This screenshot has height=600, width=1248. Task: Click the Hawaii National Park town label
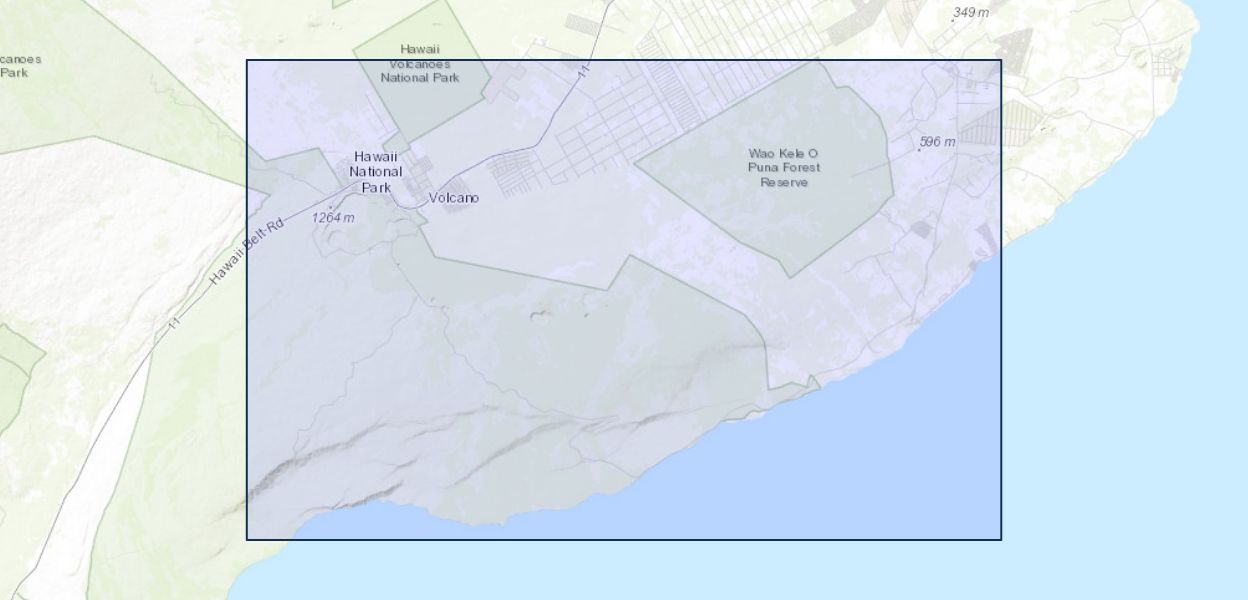pyautogui.click(x=376, y=172)
